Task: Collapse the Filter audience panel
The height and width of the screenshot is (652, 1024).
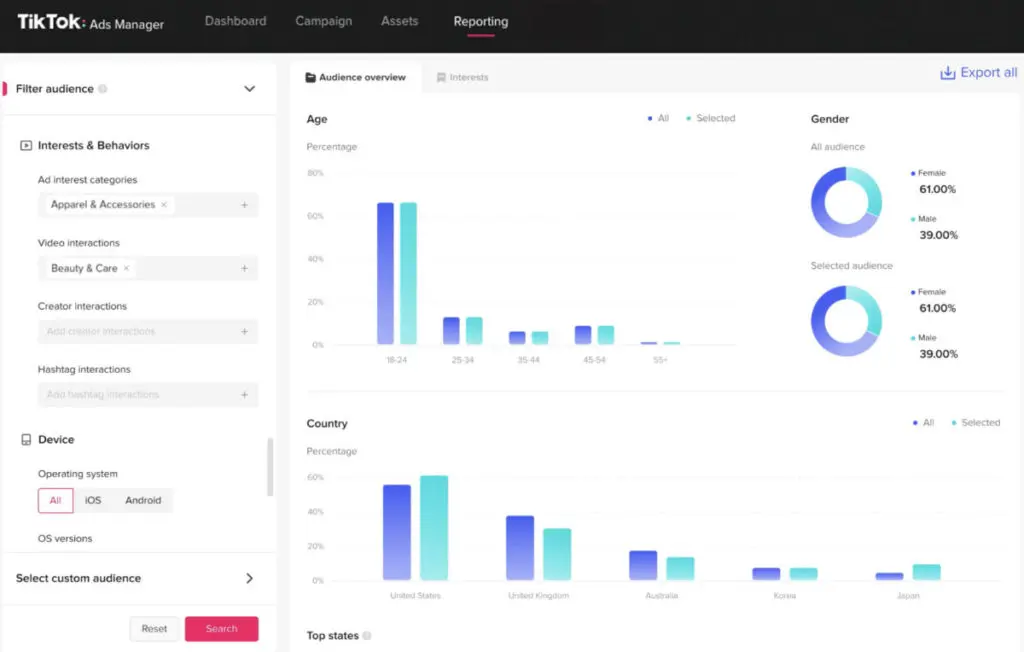Action: (250, 88)
